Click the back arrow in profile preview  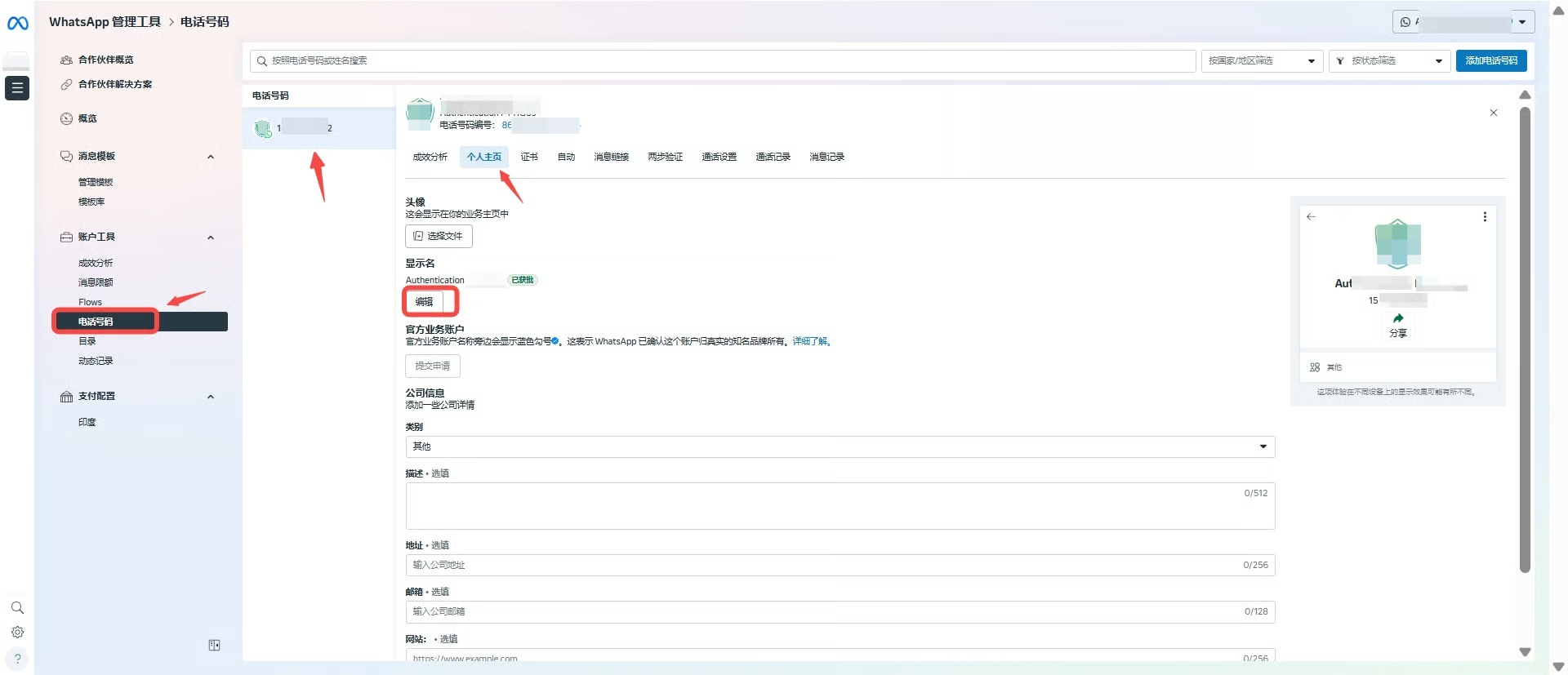(x=1311, y=217)
